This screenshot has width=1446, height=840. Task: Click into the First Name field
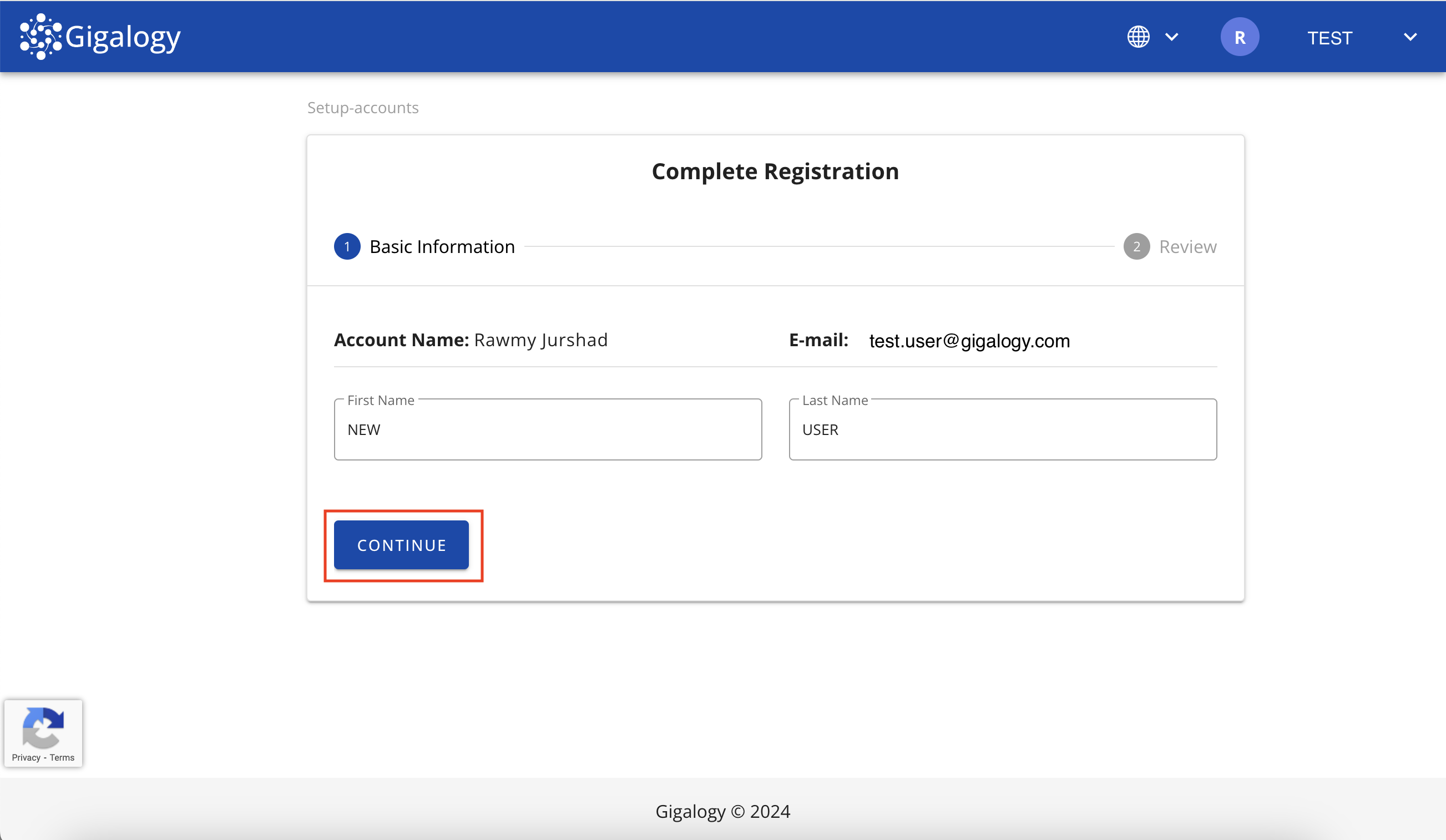point(548,430)
